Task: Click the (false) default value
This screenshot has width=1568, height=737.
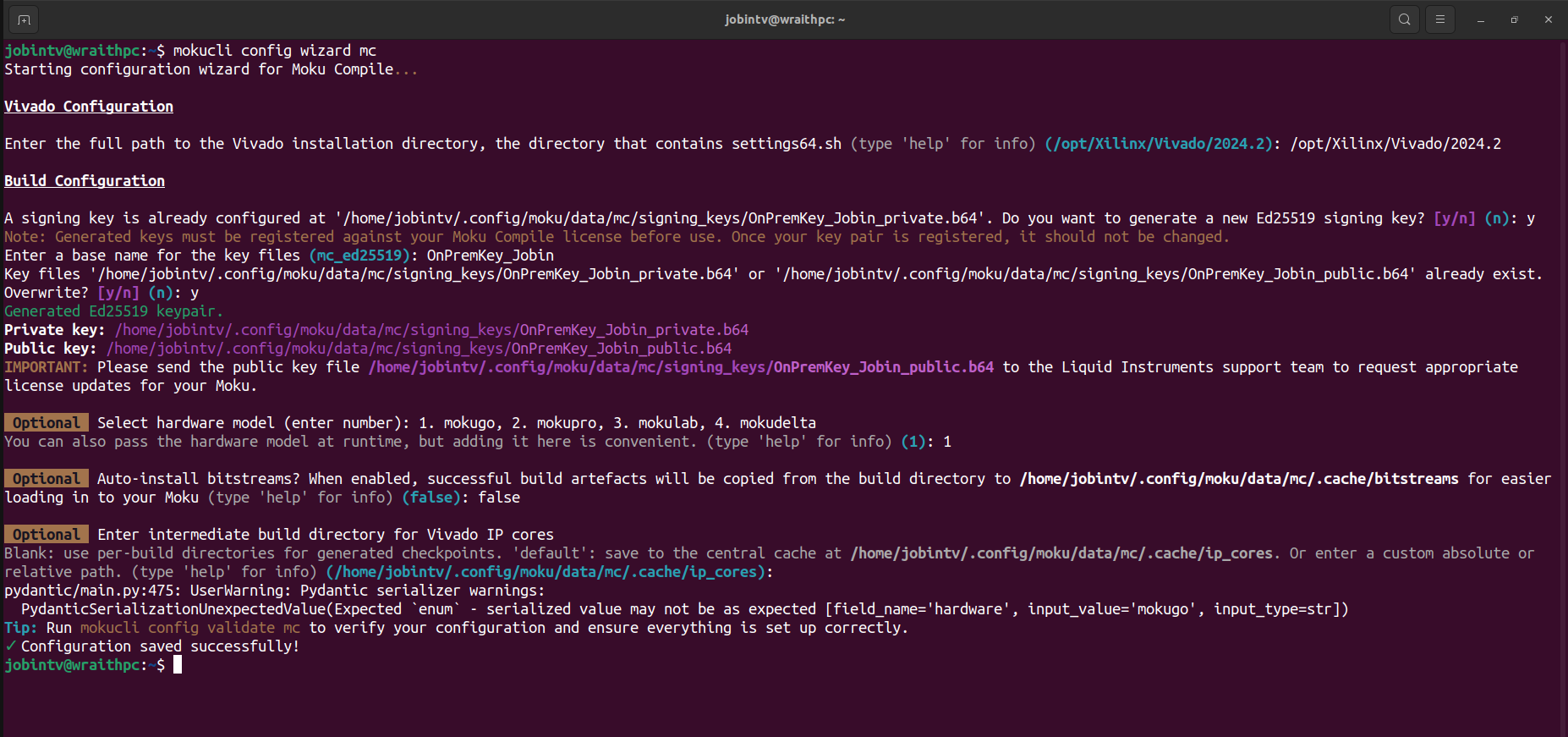Action: click(x=431, y=498)
